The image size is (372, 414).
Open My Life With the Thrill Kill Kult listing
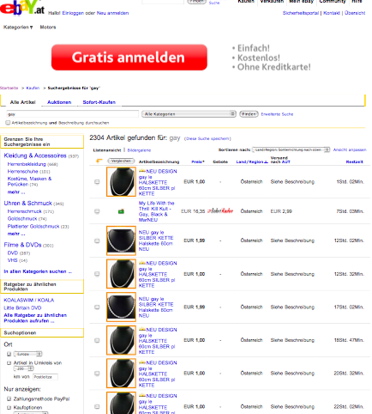point(156,211)
